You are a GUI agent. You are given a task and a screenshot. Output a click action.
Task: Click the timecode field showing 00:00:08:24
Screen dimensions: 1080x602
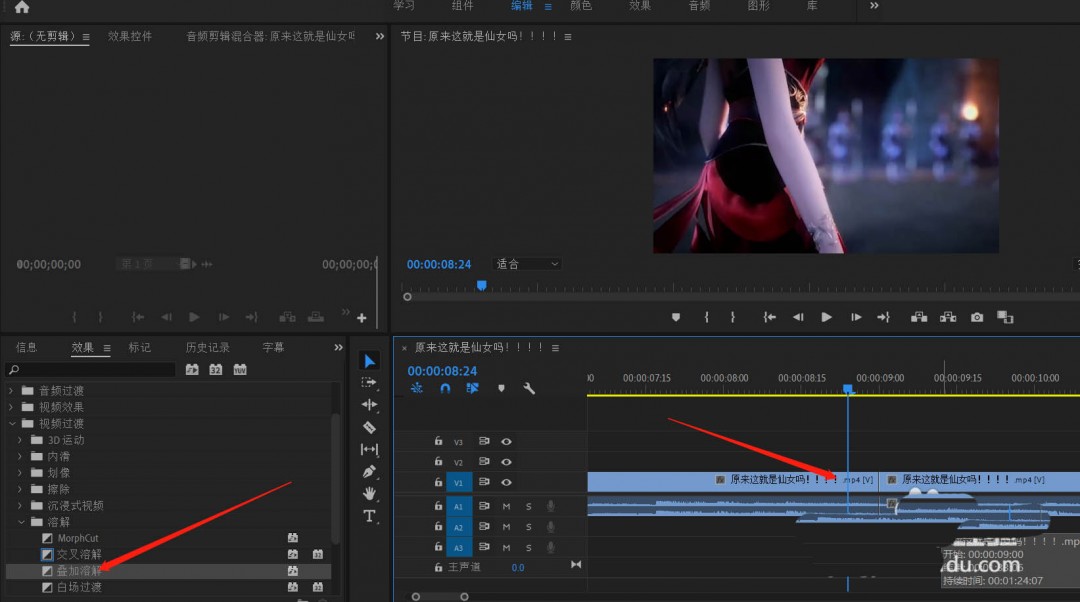pyautogui.click(x=439, y=264)
